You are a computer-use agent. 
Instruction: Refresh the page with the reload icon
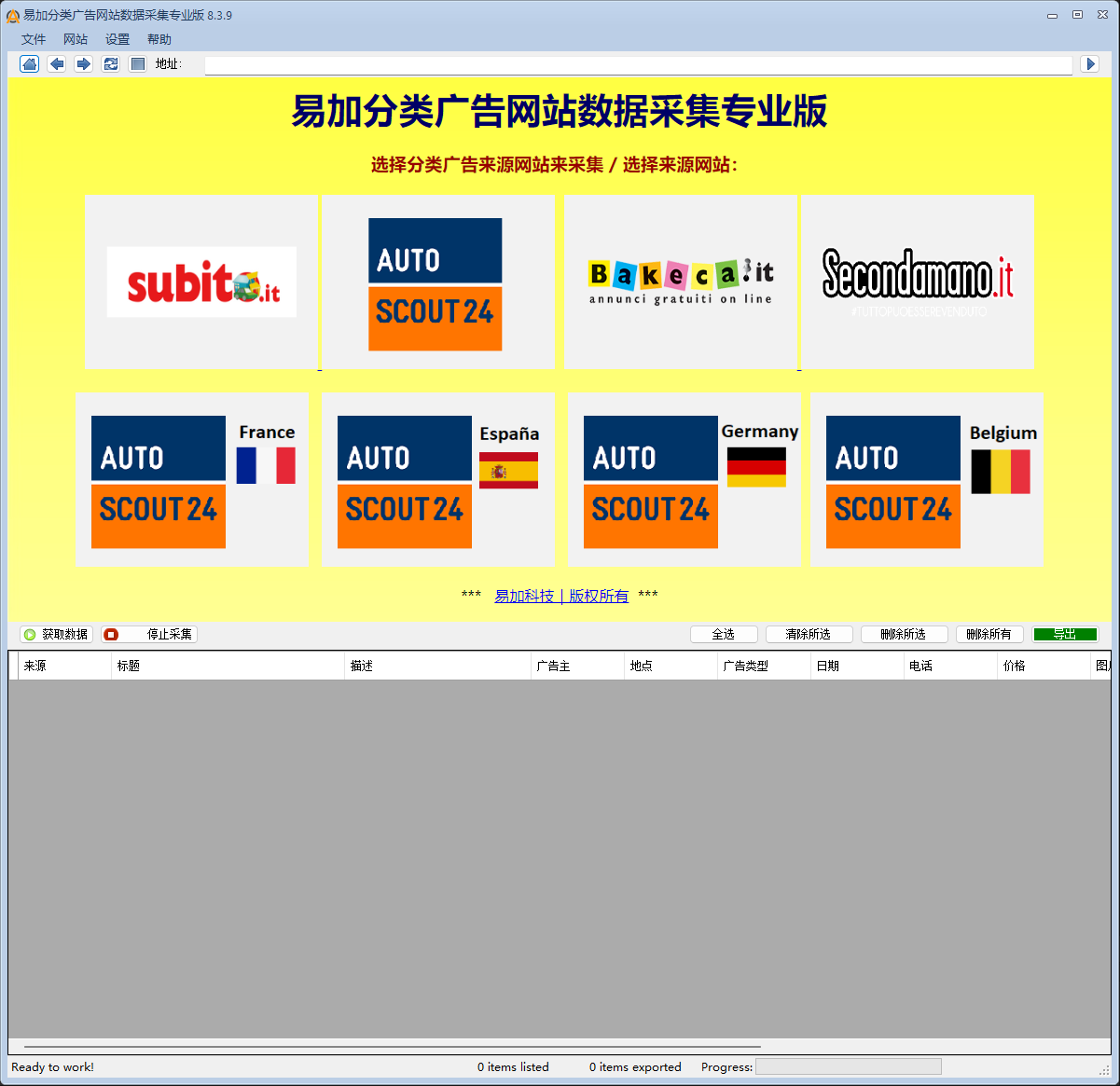111,63
